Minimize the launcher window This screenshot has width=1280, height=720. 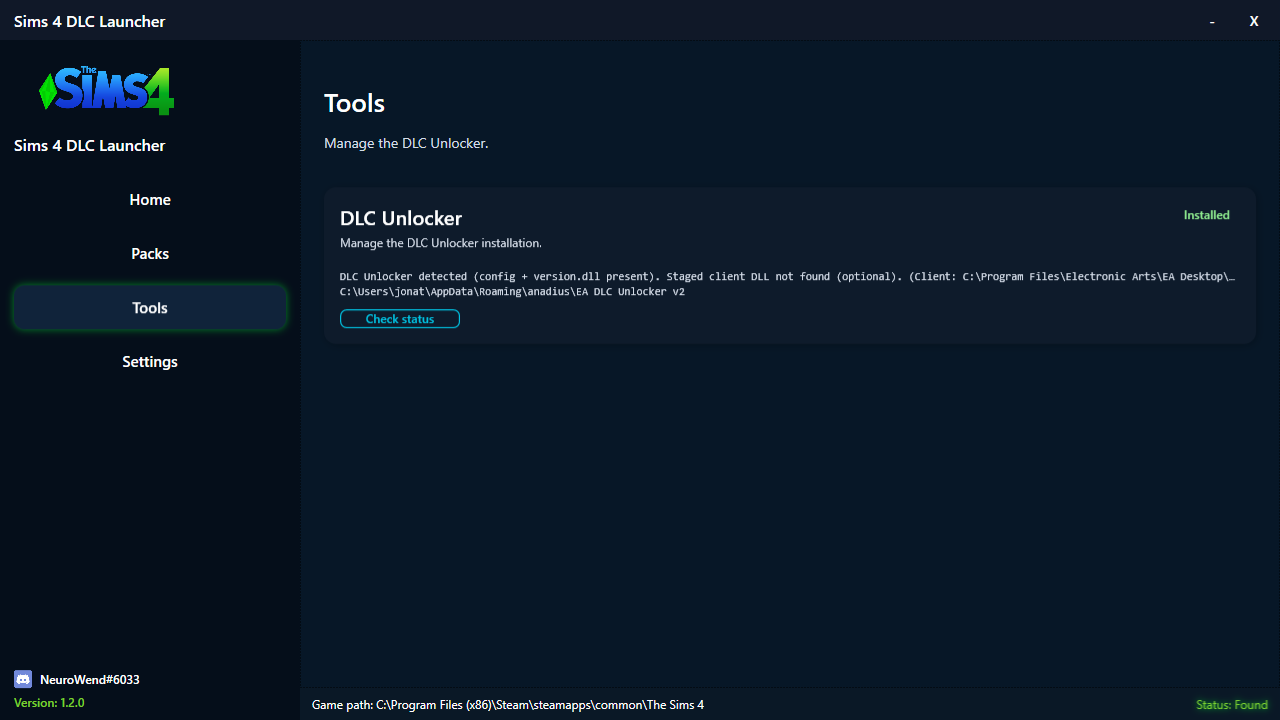[1210, 20]
